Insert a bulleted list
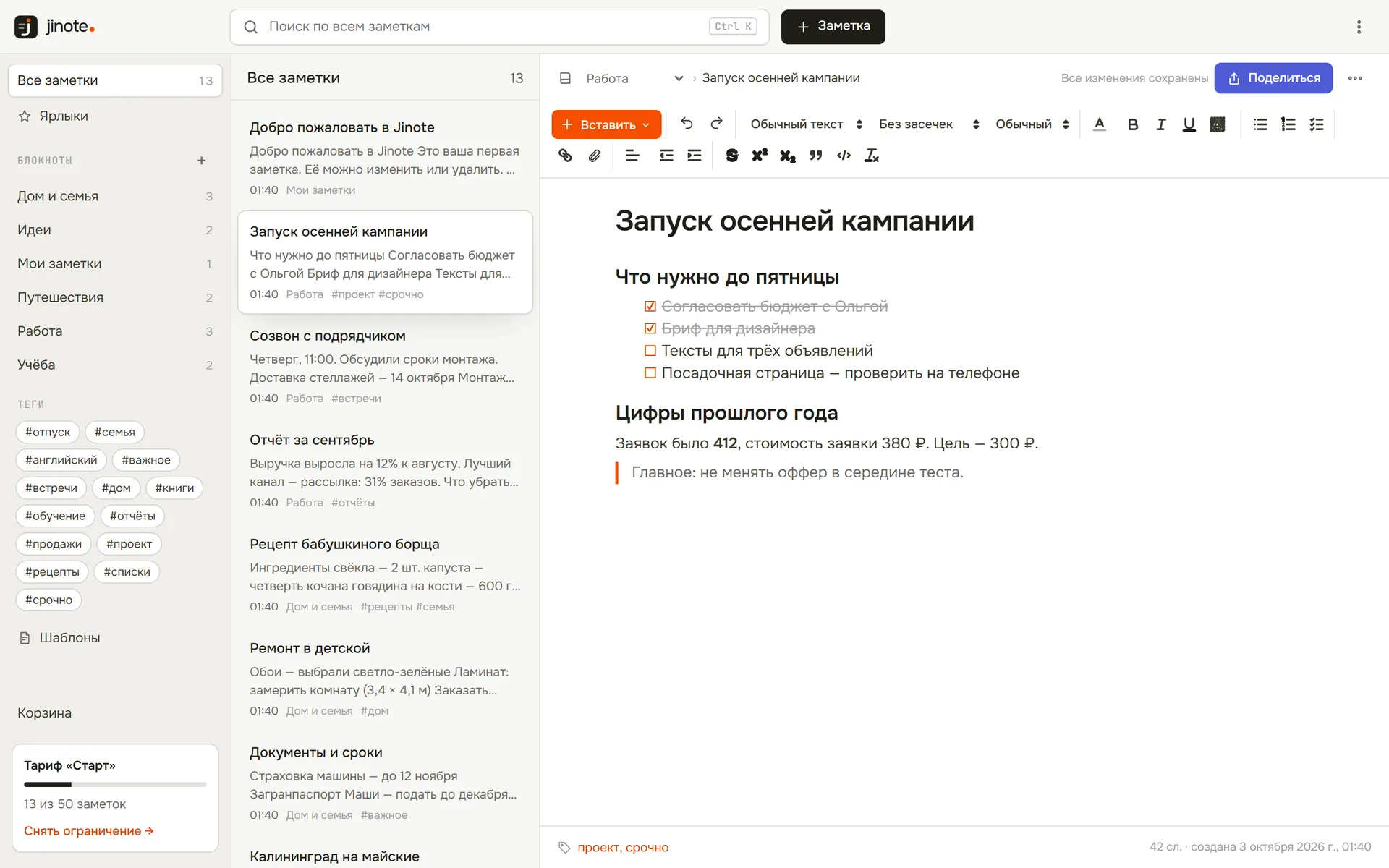The width and height of the screenshot is (1389, 868). (1260, 124)
